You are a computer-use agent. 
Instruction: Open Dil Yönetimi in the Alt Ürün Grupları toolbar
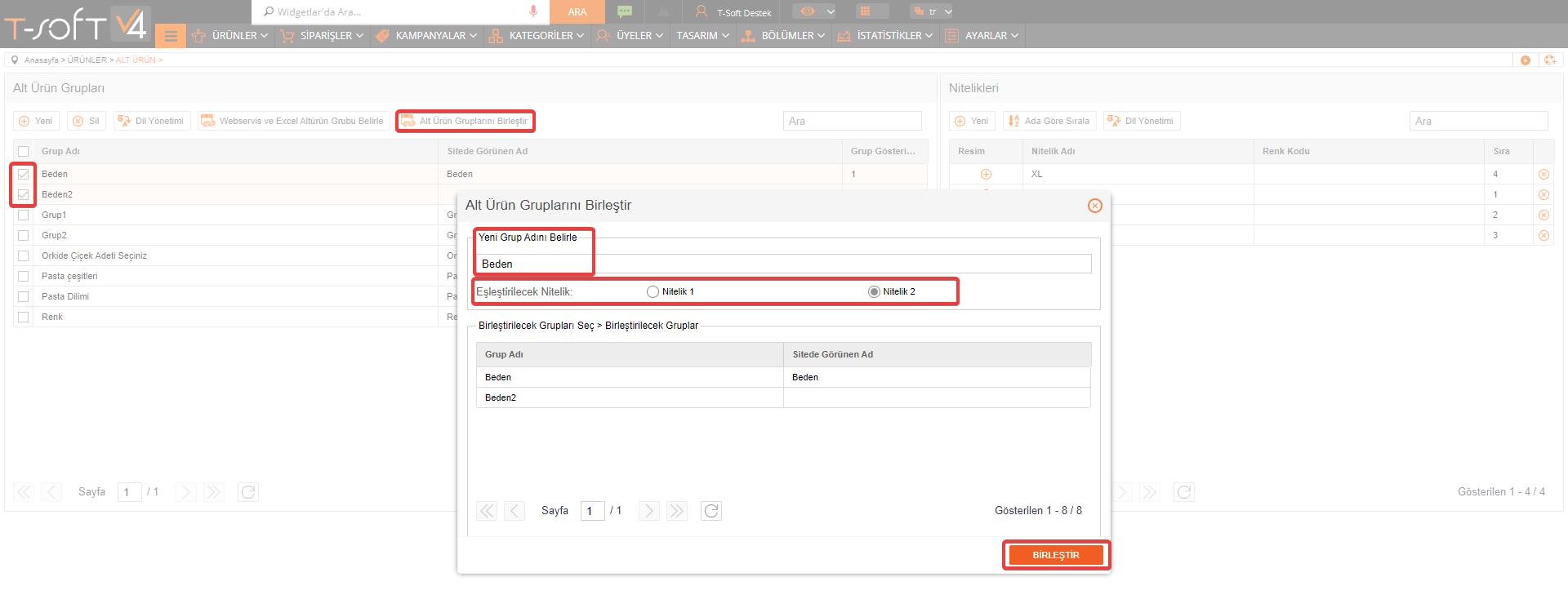[x=152, y=121]
